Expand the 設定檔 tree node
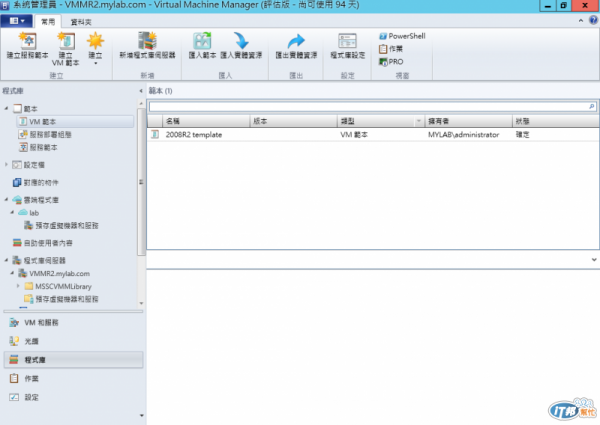 click(6, 164)
